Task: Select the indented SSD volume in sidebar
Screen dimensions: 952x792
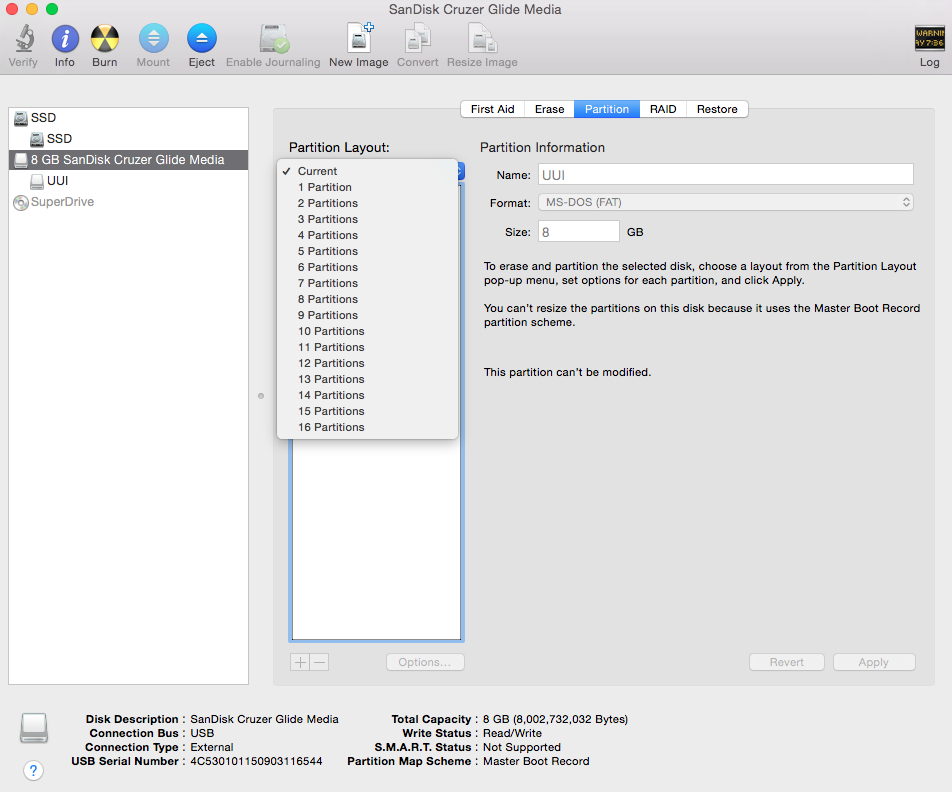Action: click(128, 139)
